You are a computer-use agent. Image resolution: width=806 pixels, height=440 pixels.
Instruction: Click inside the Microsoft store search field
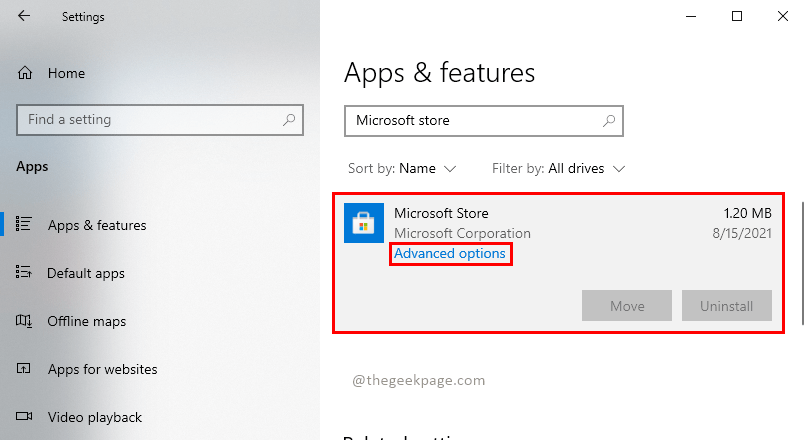pos(470,121)
